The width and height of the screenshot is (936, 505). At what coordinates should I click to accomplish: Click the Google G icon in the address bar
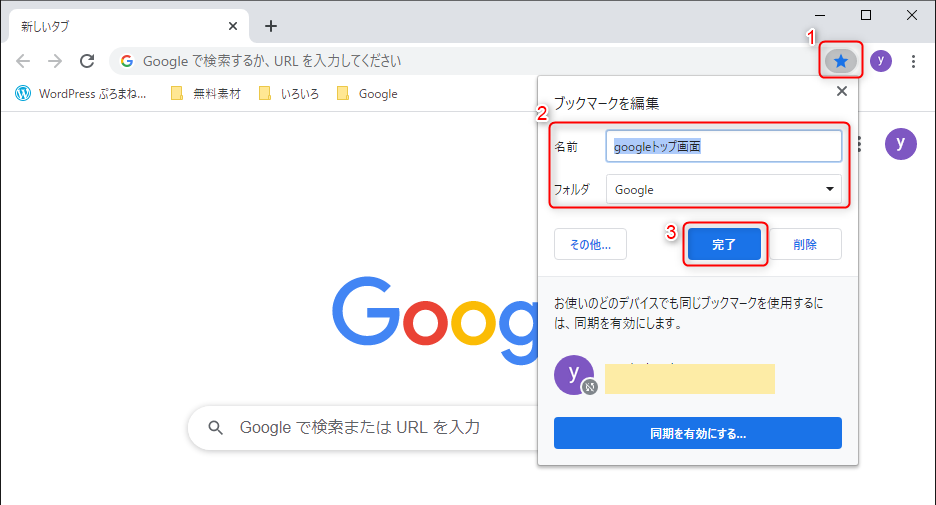127,61
